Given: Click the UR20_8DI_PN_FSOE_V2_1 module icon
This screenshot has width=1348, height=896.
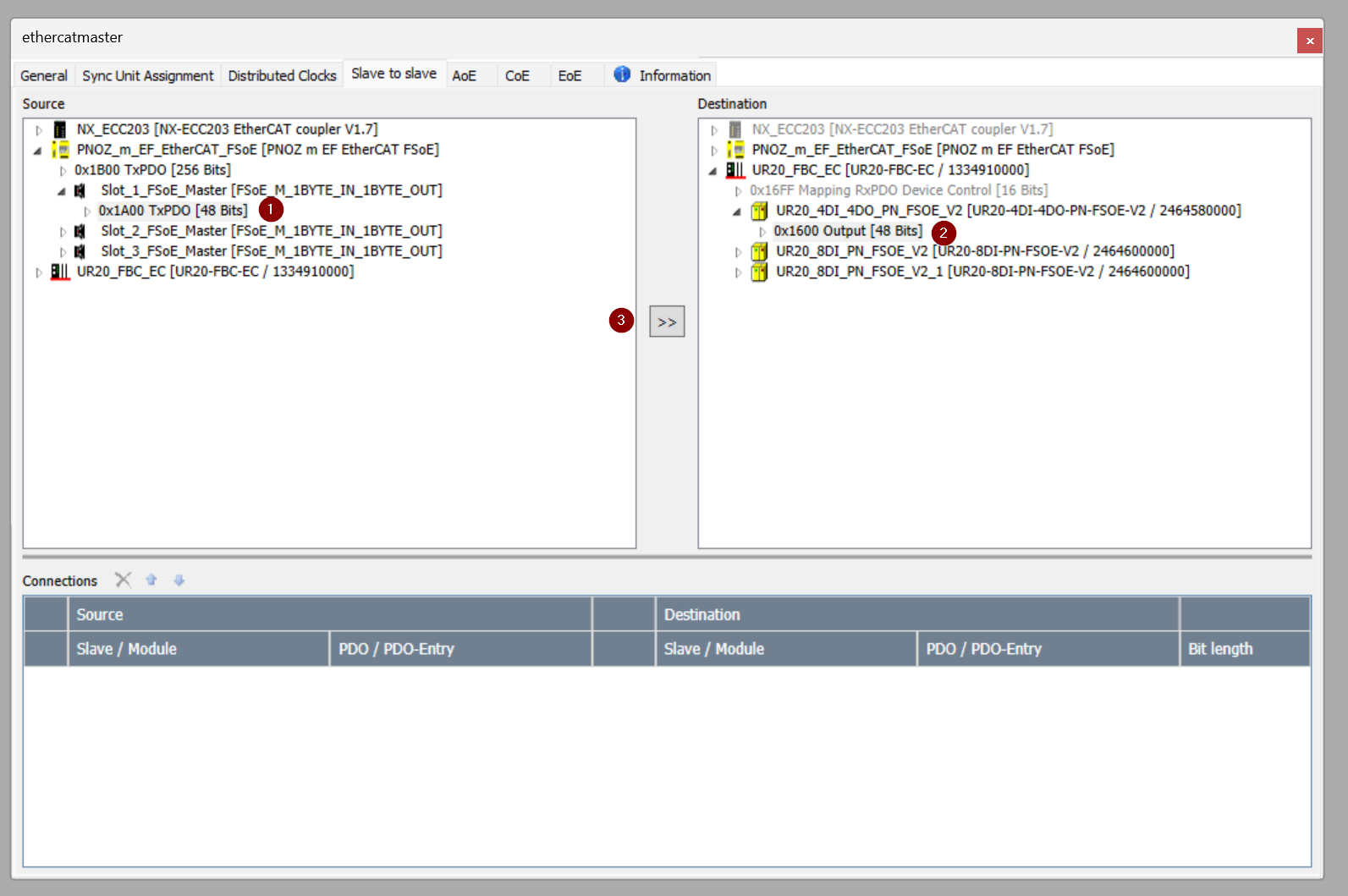Looking at the screenshot, I should tap(759, 272).
